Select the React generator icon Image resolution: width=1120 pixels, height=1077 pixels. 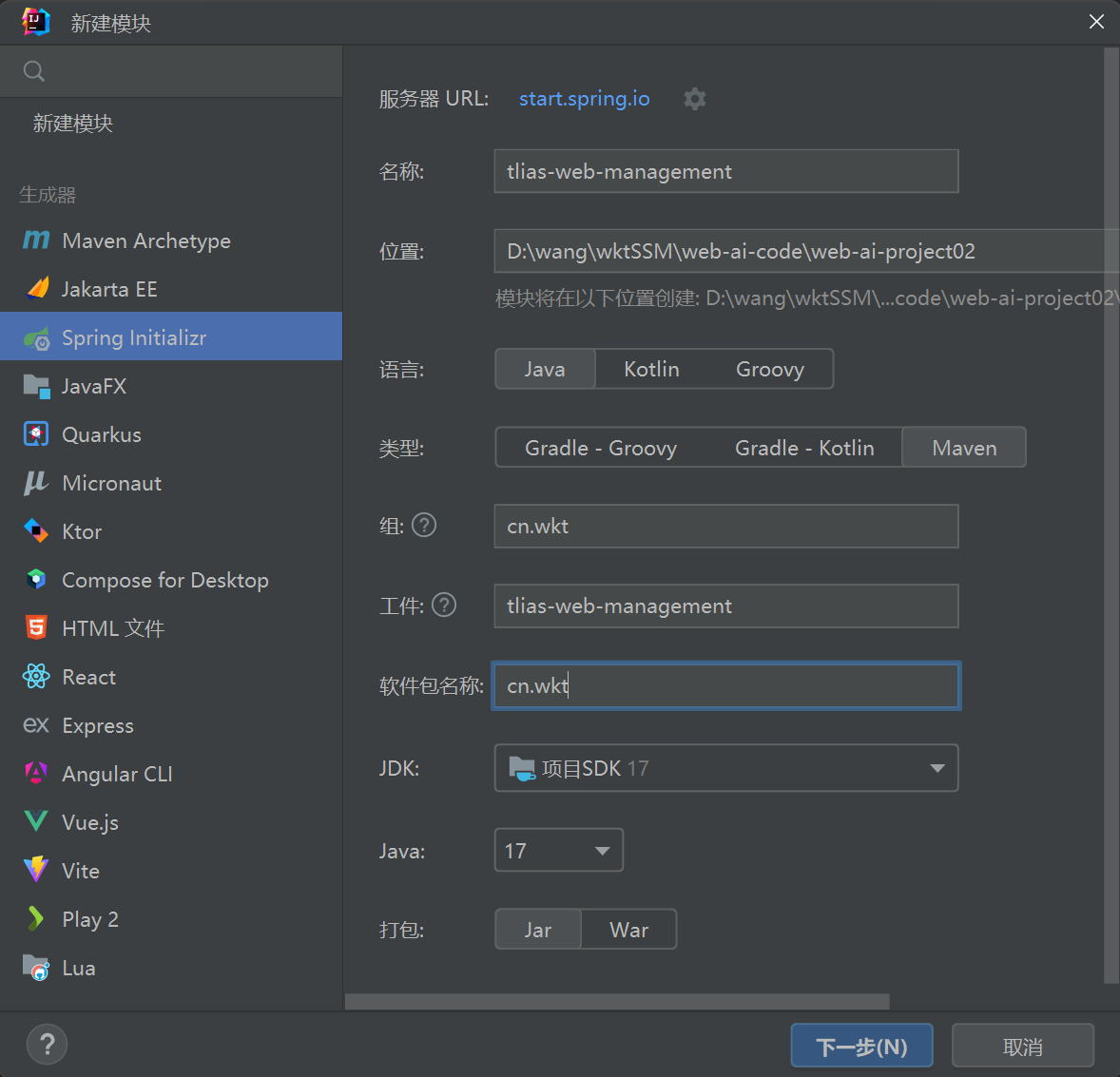(x=36, y=677)
